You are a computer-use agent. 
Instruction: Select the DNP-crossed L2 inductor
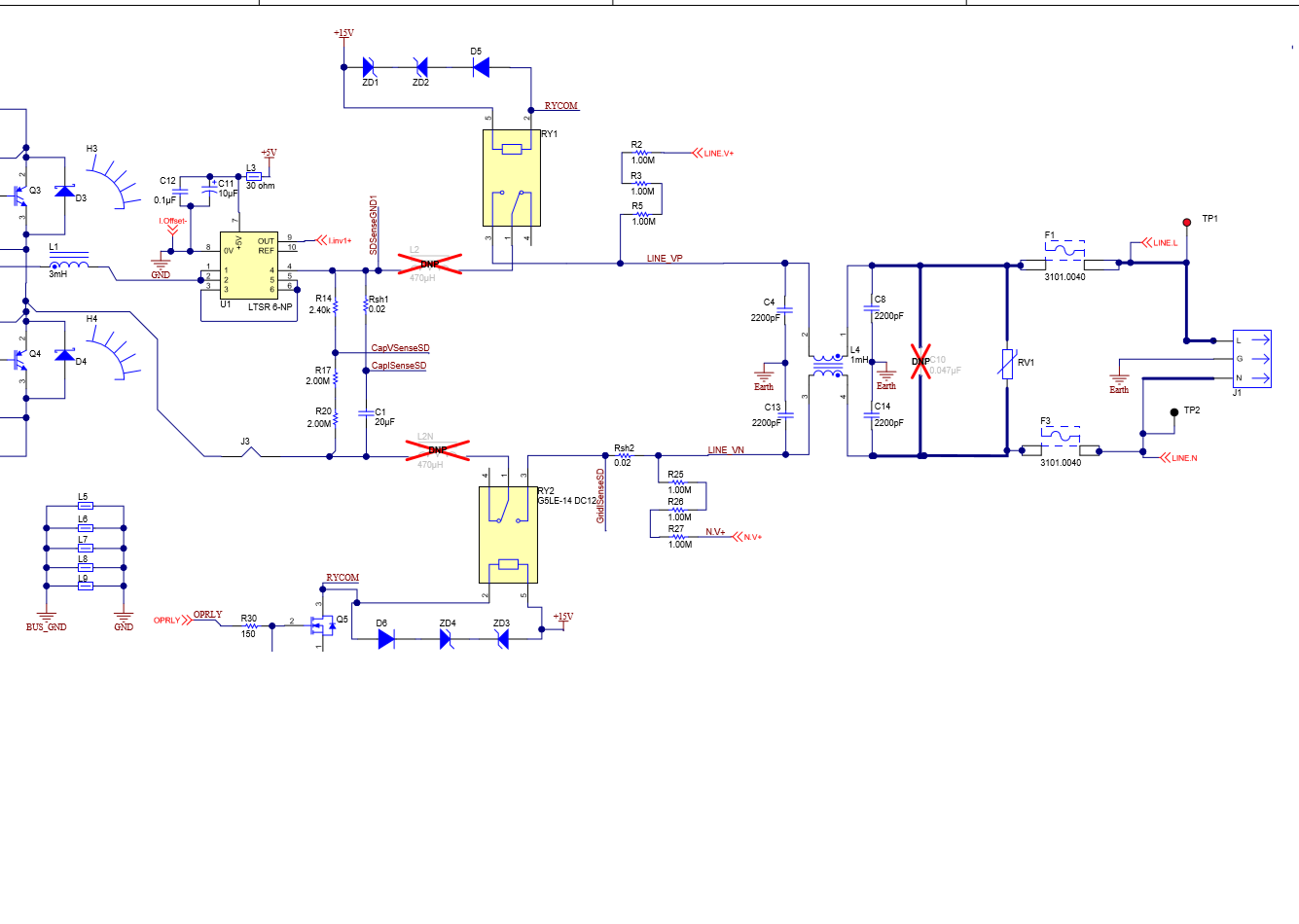point(430,264)
